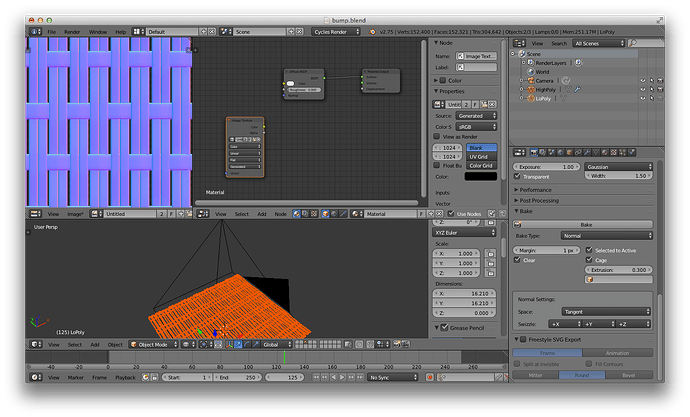Screen dimensions: 690x417
Task: Select the texture nodes tree type icon
Action: tap(314, 214)
